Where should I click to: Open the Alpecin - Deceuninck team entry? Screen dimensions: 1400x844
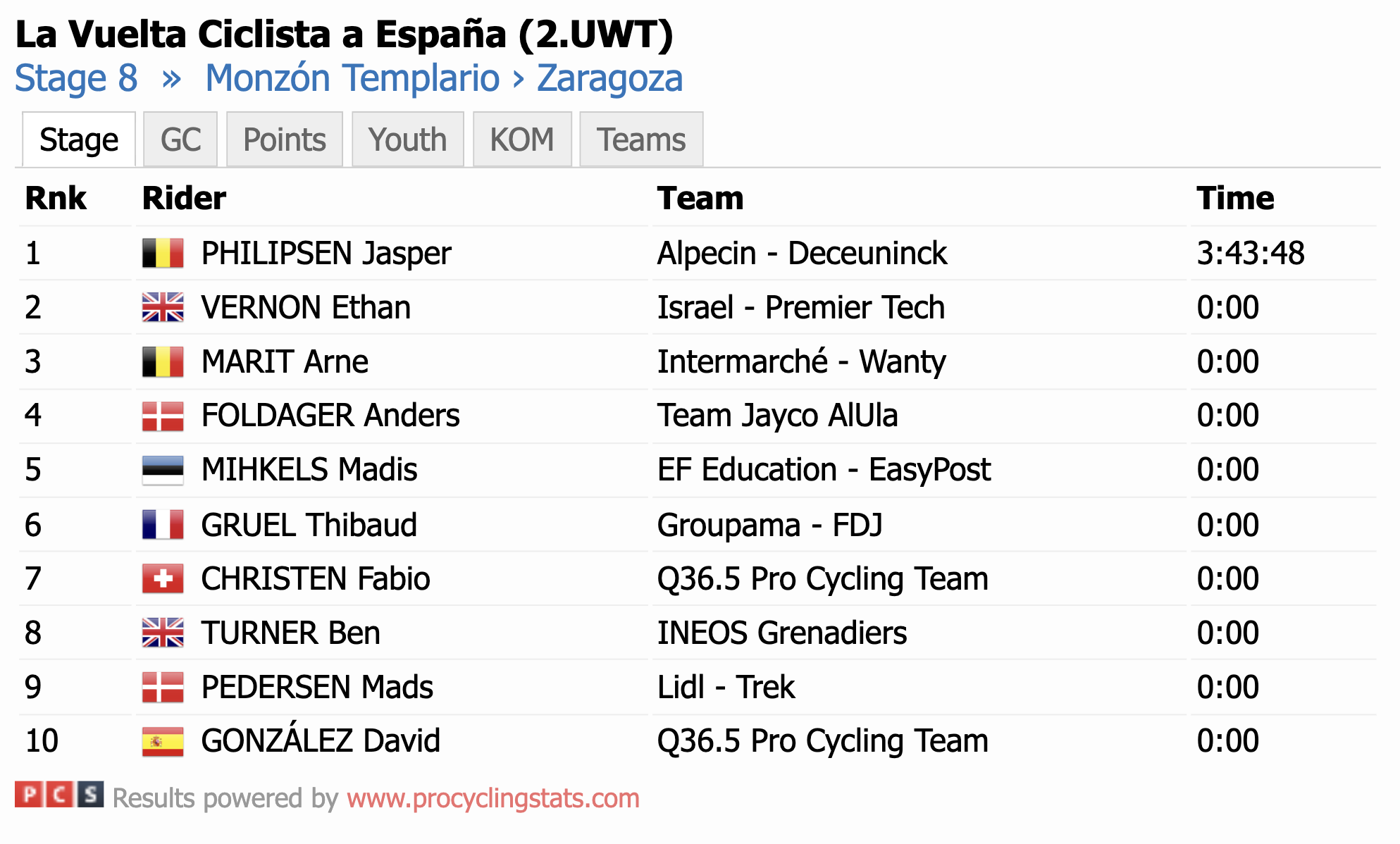(x=802, y=254)
